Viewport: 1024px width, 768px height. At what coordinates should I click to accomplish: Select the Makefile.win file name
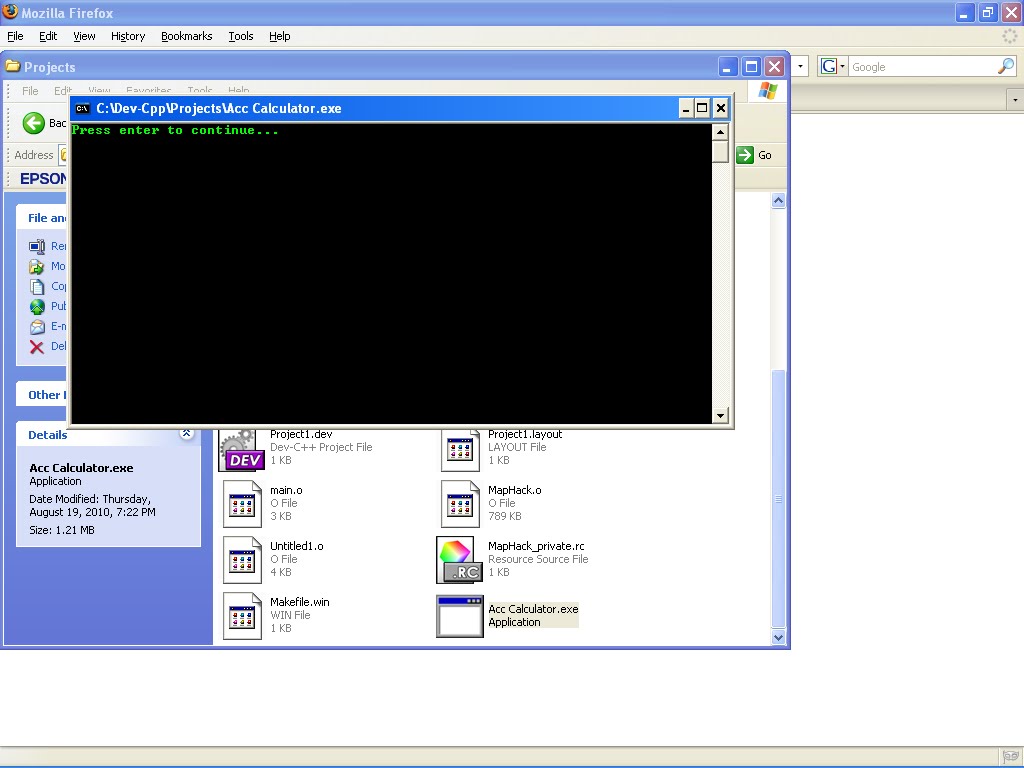point(300,602)
